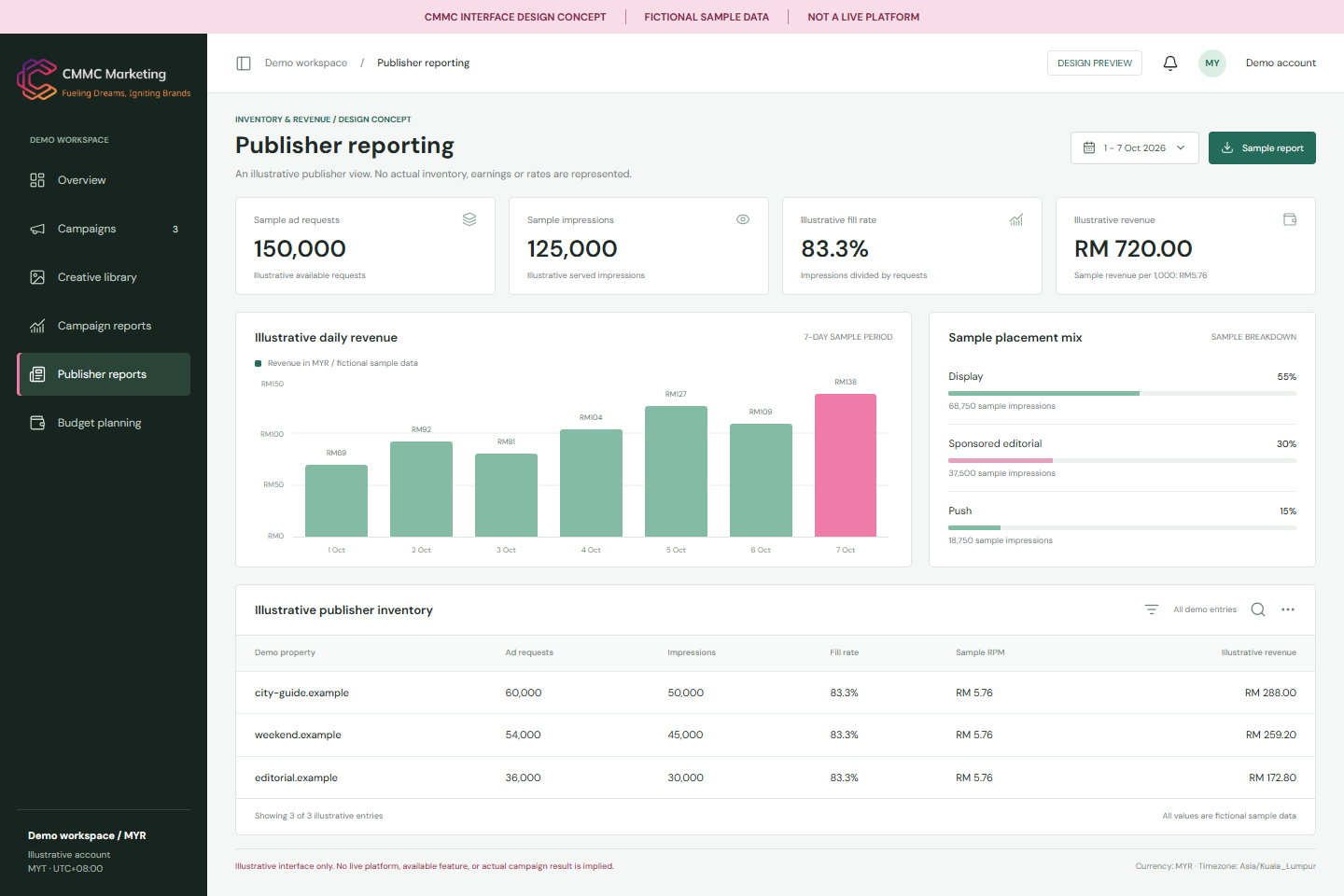This screenshot has width=1344, height=896.
Task: Click the Campaigns megaphone icon
Action: coord(37,229)
